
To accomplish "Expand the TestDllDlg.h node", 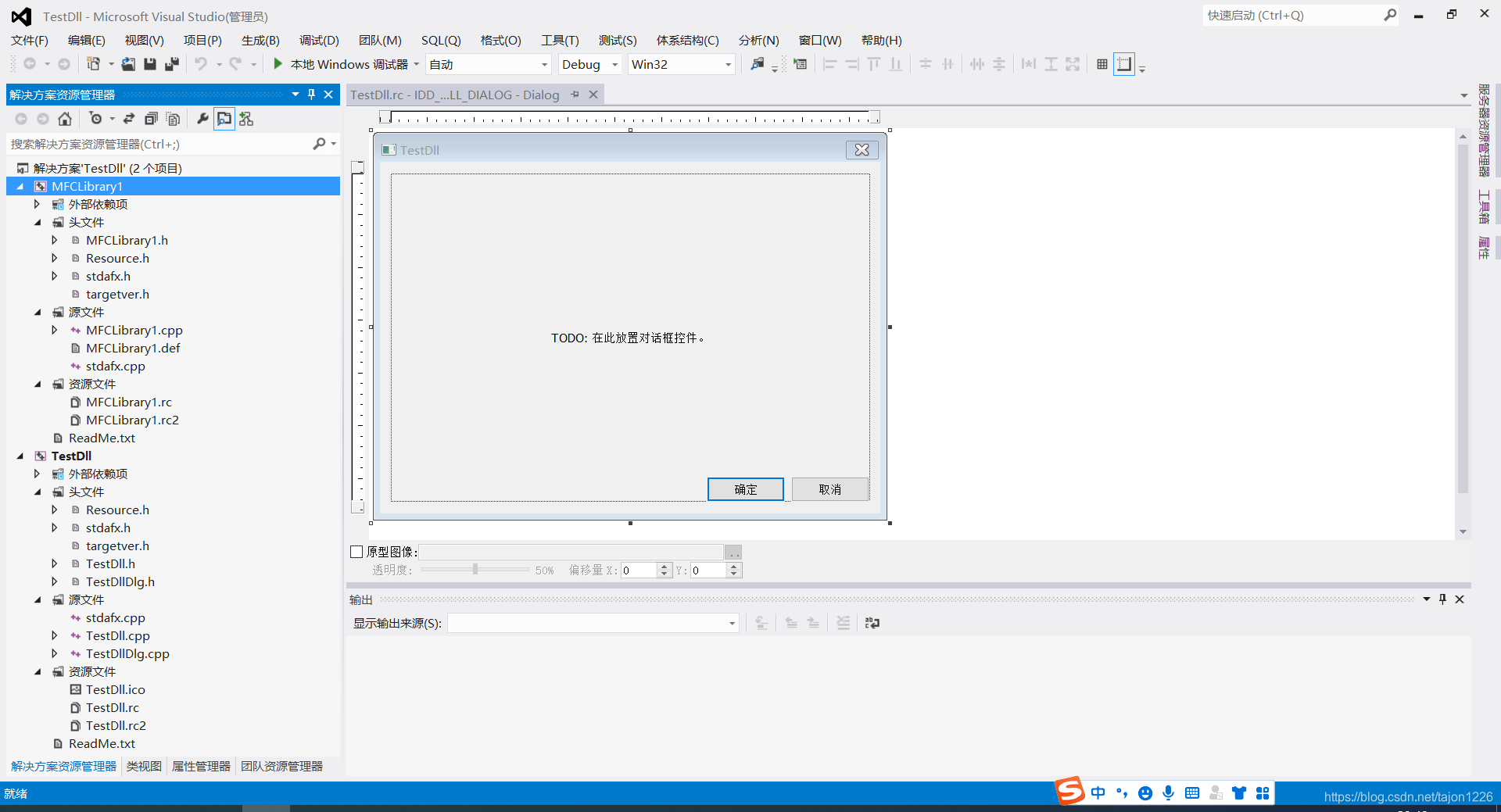I will pyautogui.click(x=55, y=581).
